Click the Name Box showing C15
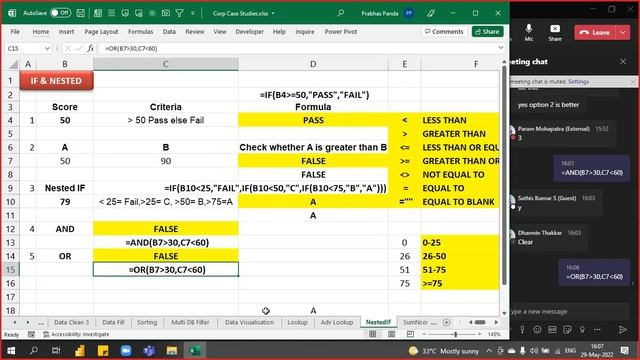Viewport: 640px width, 360px height. pos(24,48)
